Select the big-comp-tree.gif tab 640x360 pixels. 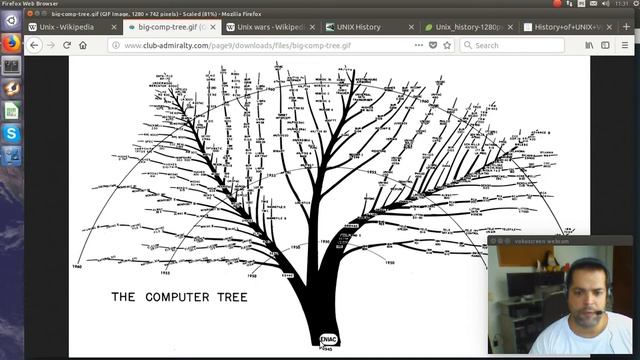click(171, 27)
